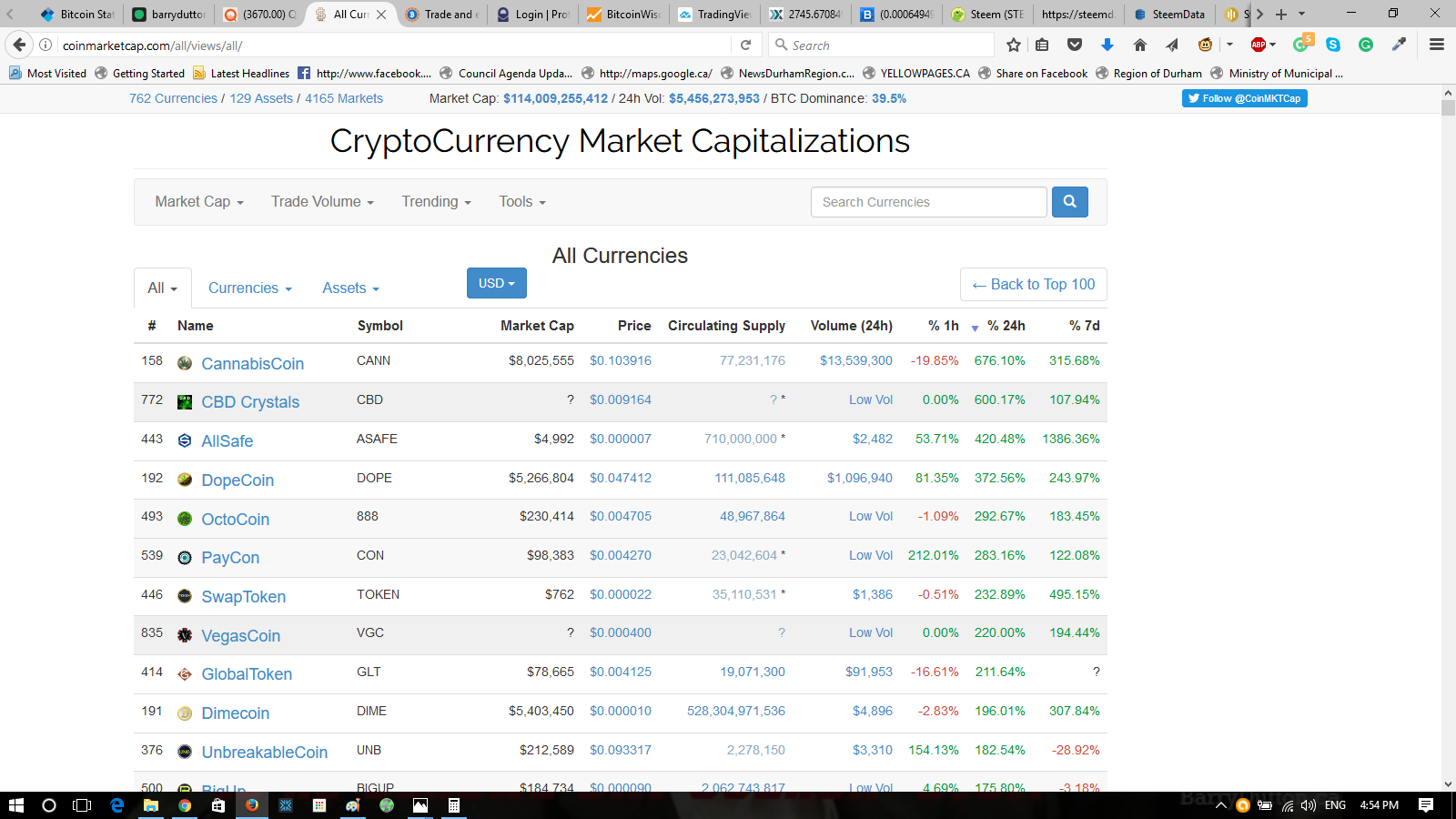Click the CannabisCoin price $0.103916
The width and height of the screenshot is (1456, 819).
tap(621, 360)
